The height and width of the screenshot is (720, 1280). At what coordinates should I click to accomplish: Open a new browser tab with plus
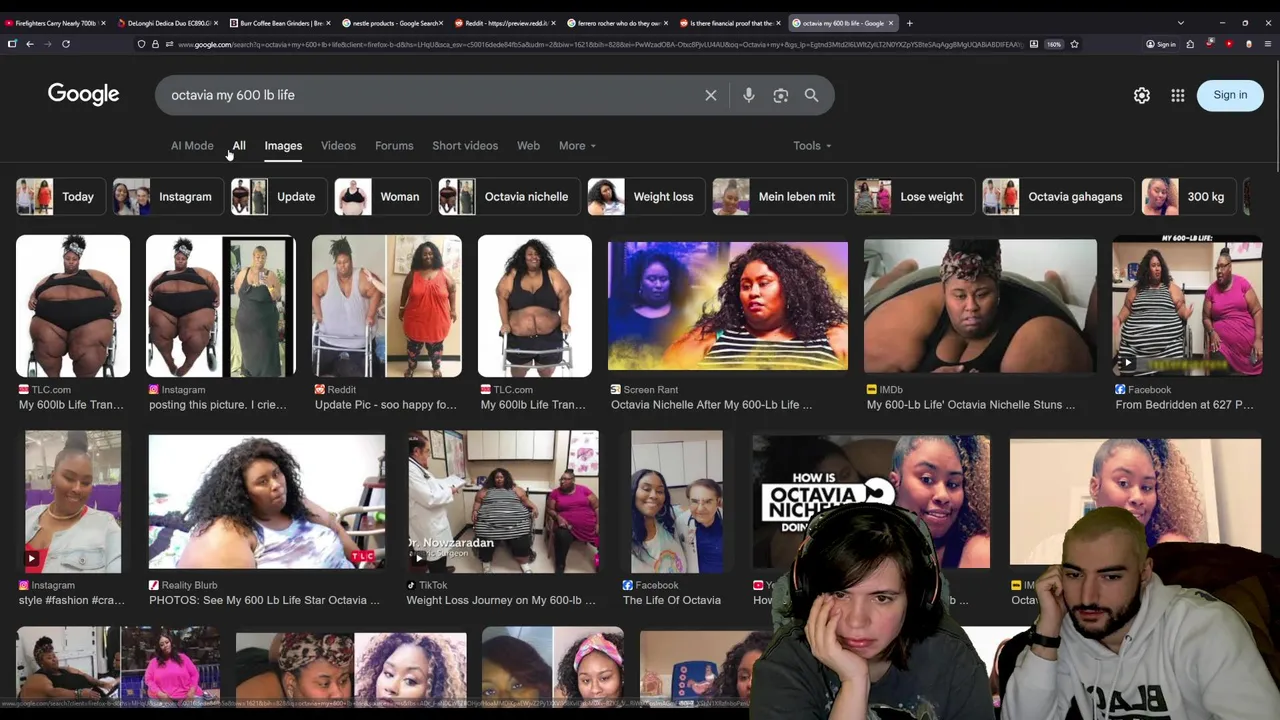coord(909,23)
